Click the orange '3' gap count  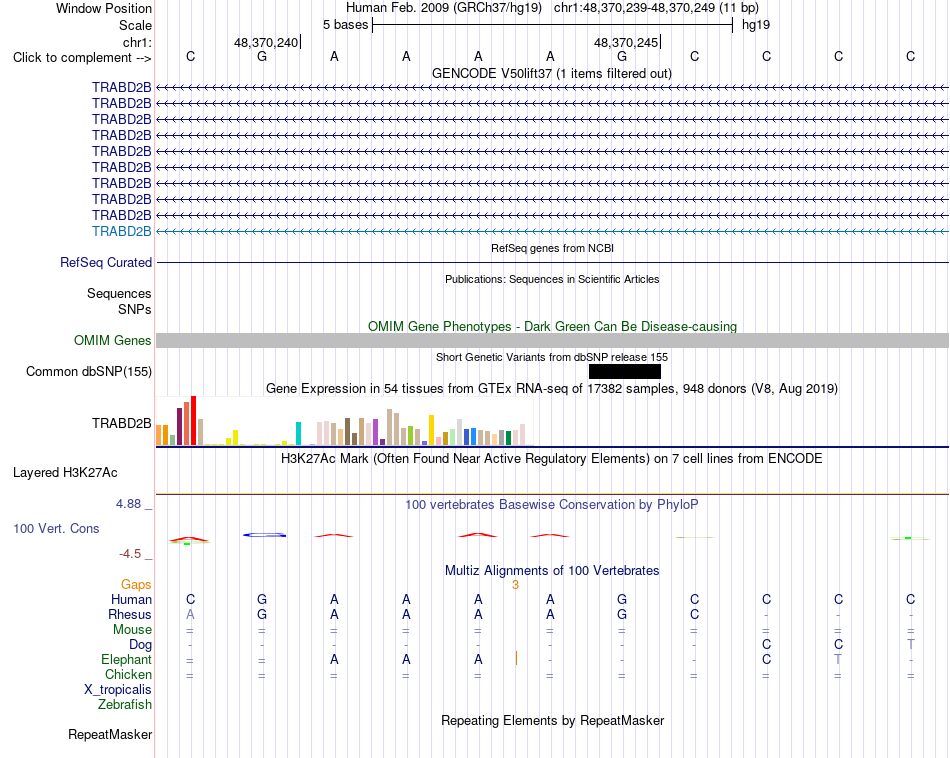516,585
